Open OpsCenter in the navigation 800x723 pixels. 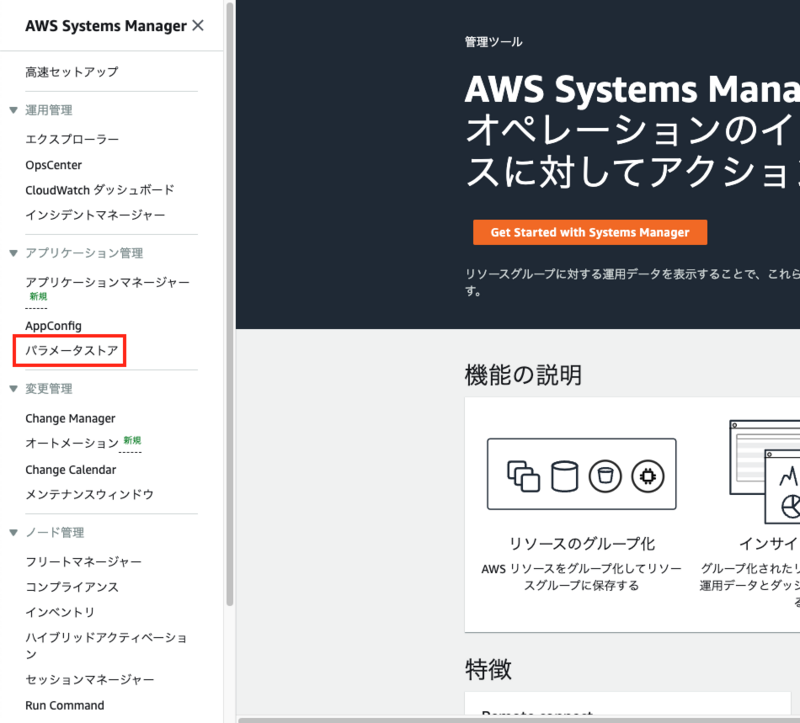[54, 165]
